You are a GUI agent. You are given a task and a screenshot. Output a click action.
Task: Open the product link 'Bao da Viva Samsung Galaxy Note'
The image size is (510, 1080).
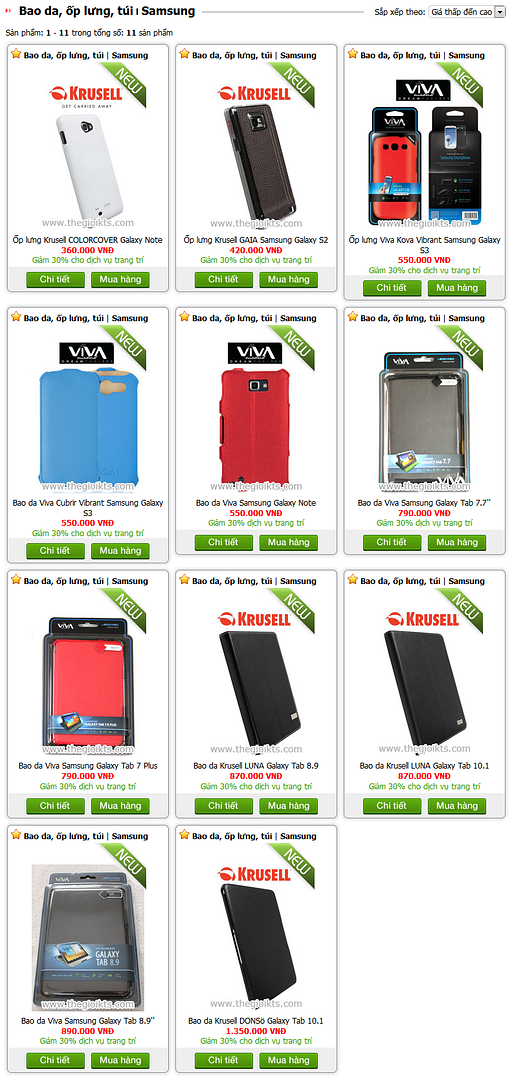[256, 503]
